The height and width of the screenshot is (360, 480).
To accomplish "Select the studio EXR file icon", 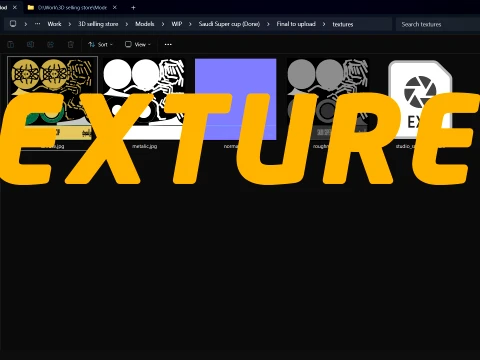I will click(420, 99).
